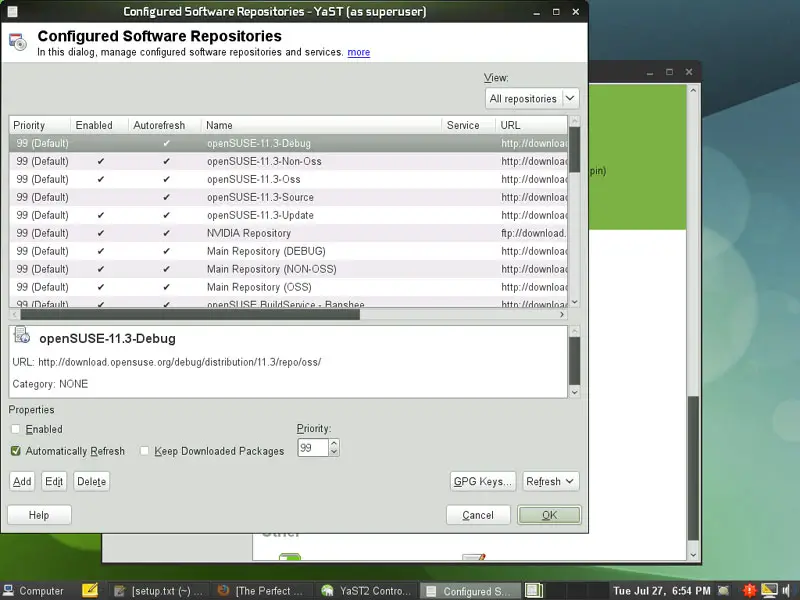
Task: Click the Edit repository button
Action: click(x=54, y=481)
